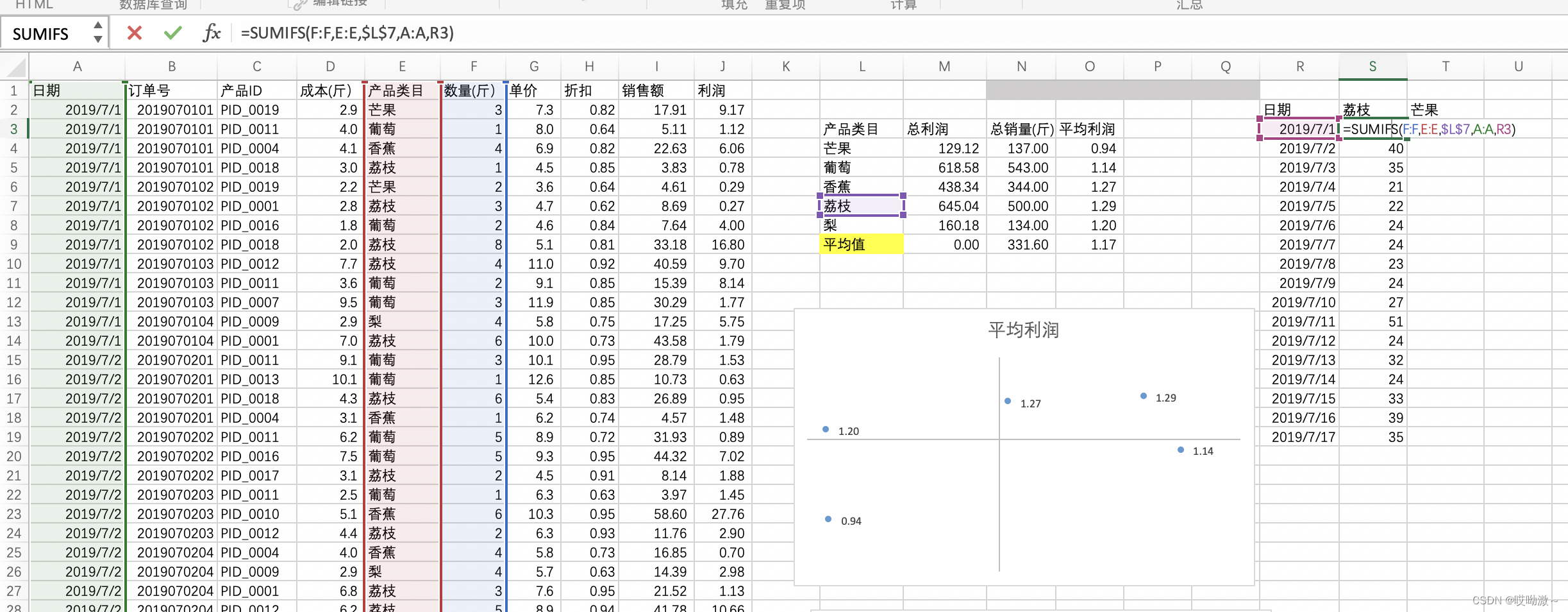Screen dimensions: 1568x612
Task: Select the date cell 2019/7/4
Action: [1299, 187]
